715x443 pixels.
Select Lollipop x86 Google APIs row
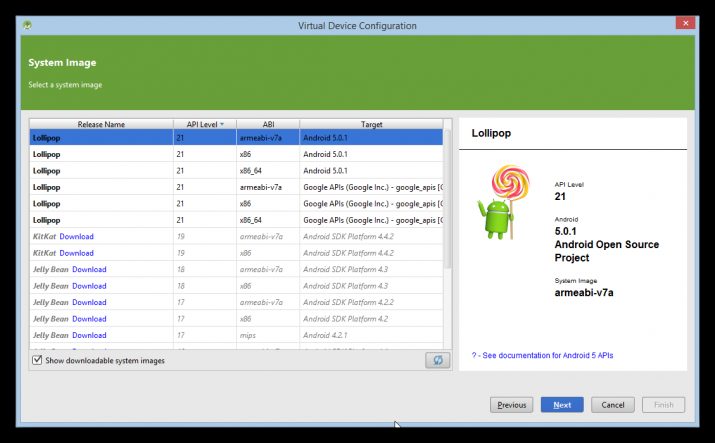236,203
